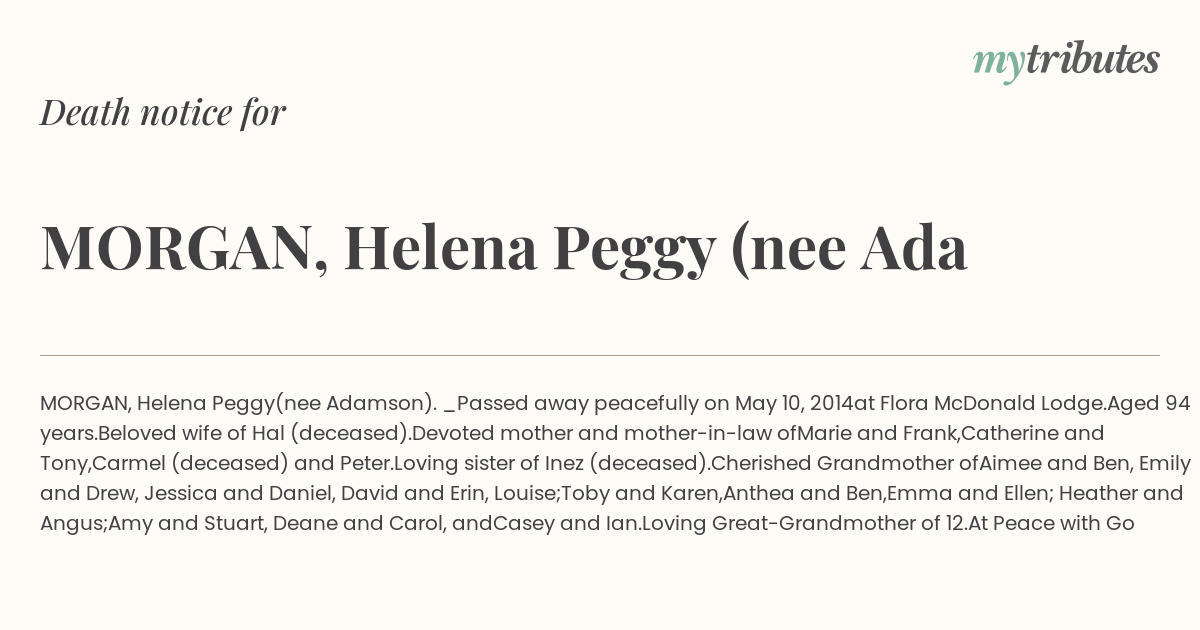Click the truncated 'At Peace with Go' text
This screenshot has height=630, width=1200.
(1051, 524)
